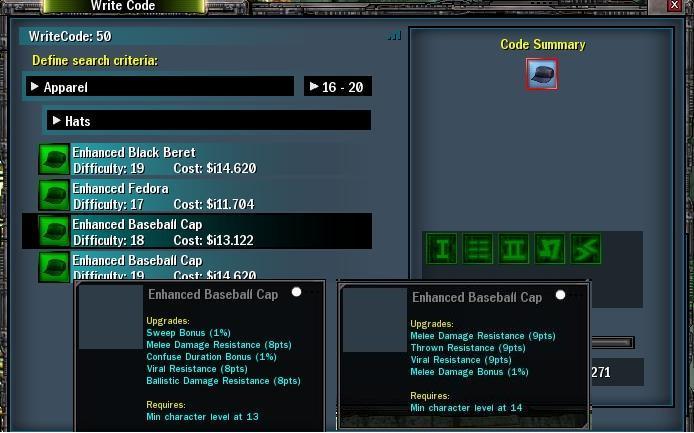Click the Enhanced Black Beret hat icon
This screenshot has height=433, width=694.
click(x=54, y=160)
